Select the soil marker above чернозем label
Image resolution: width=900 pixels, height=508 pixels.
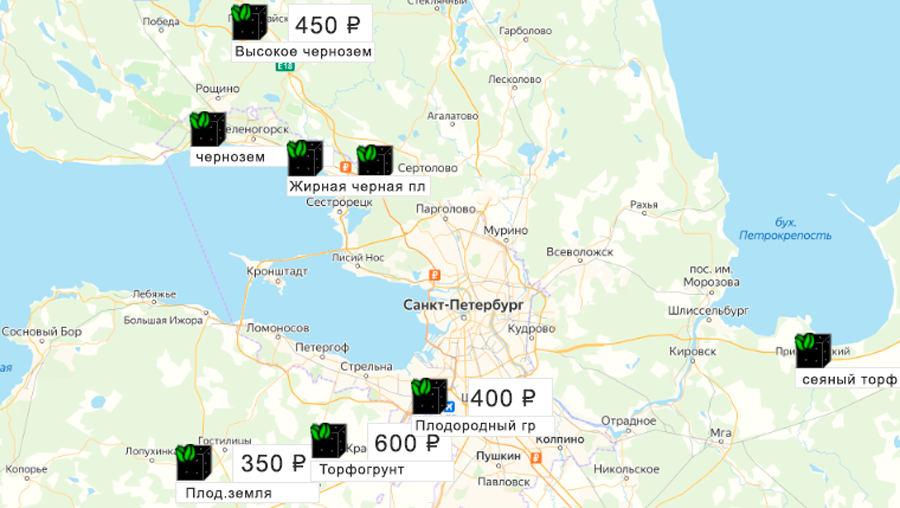pyautogui.click(x=208, y=130)
